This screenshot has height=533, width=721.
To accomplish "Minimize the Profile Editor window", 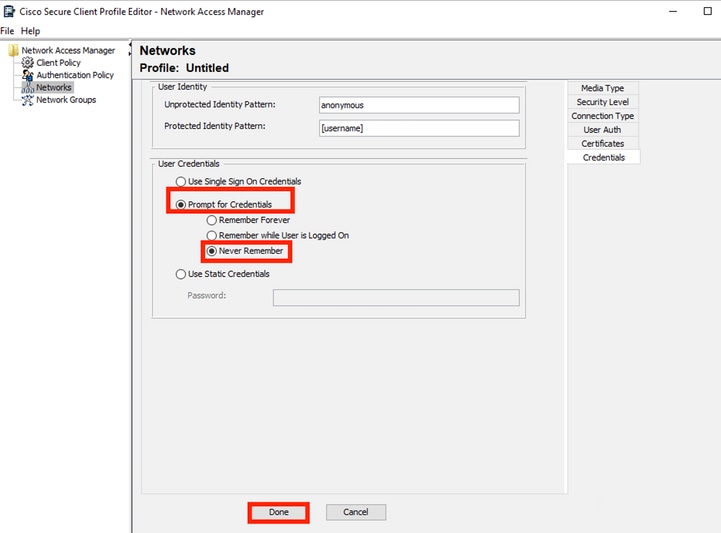I will click(673, 11).
